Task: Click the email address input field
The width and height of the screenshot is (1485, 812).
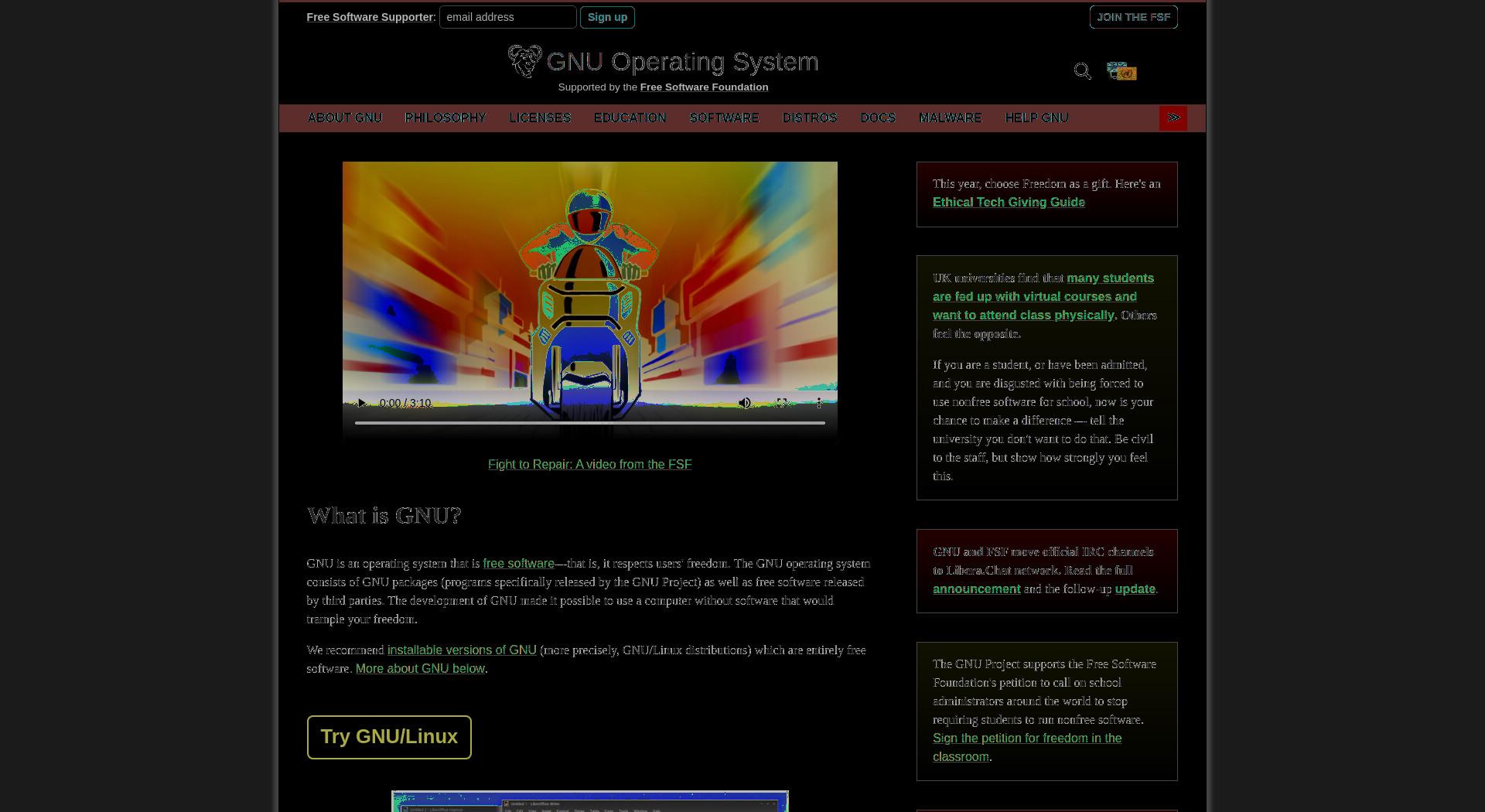Action: tap(508, 17)
